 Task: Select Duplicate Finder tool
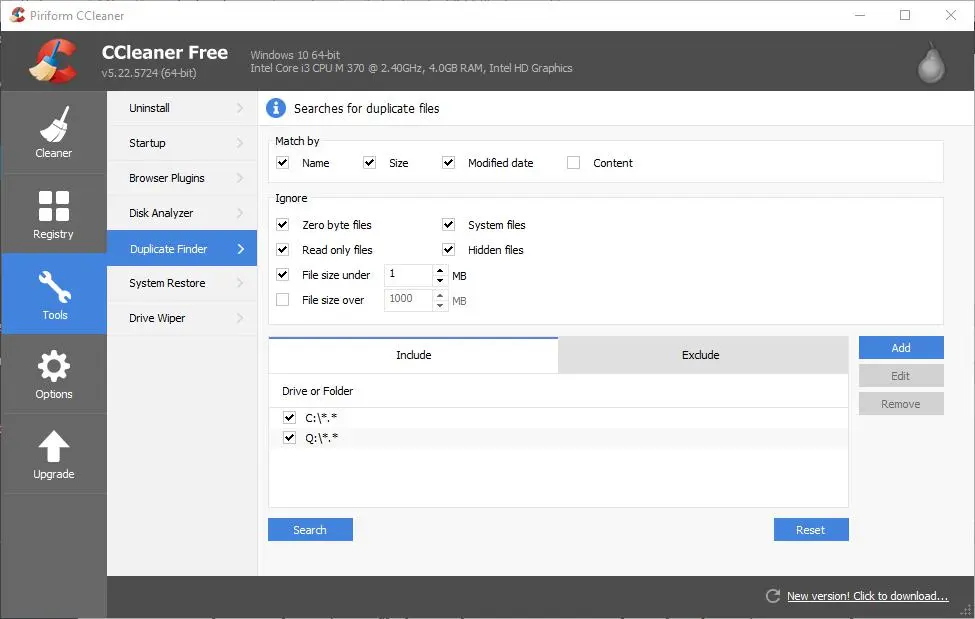tap(182, 248)
